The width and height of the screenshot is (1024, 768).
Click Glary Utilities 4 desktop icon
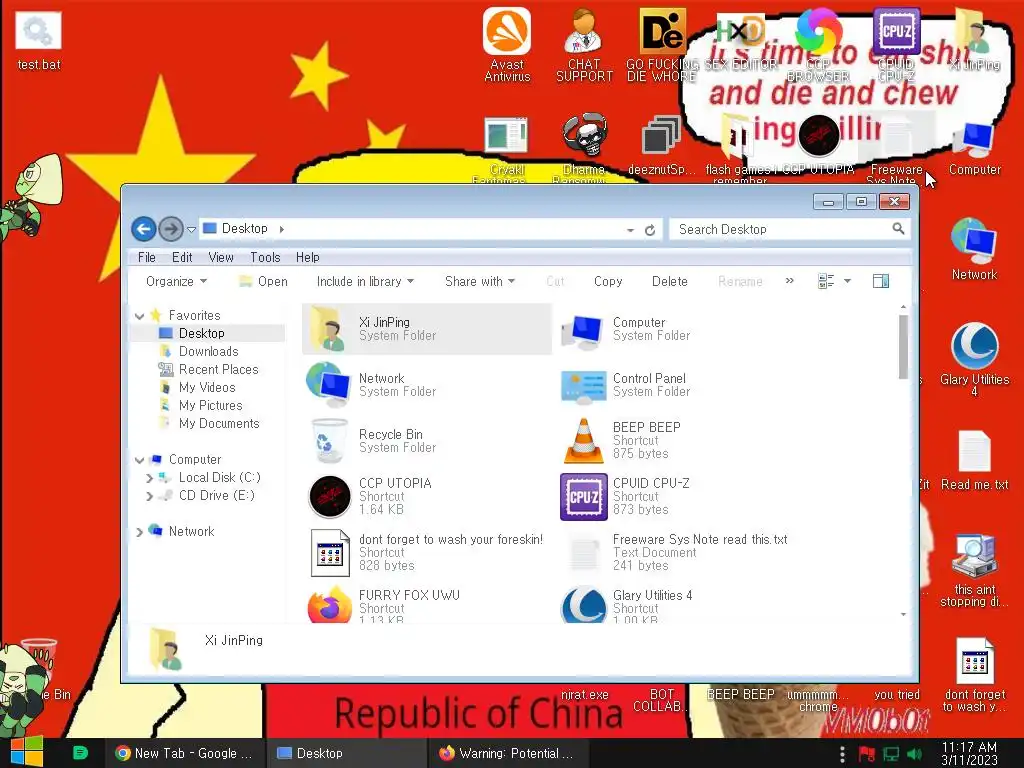[x=974, y=360]
